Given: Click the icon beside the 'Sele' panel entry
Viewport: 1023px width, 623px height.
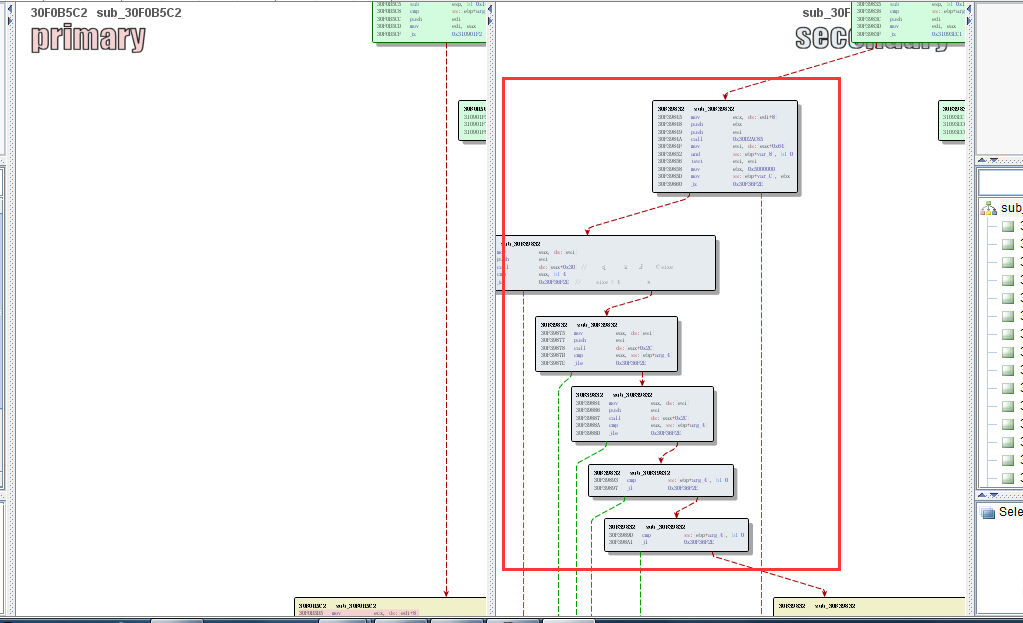Looking at the screenshot, I should (988, 512).
